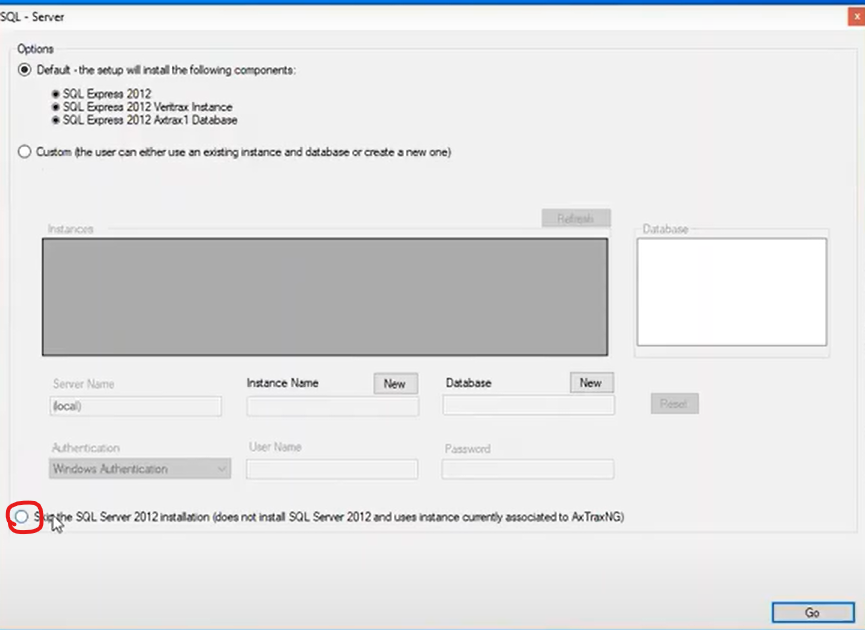Click the Password input field
This screenshot has width=865, height=630.
point(528,469)
